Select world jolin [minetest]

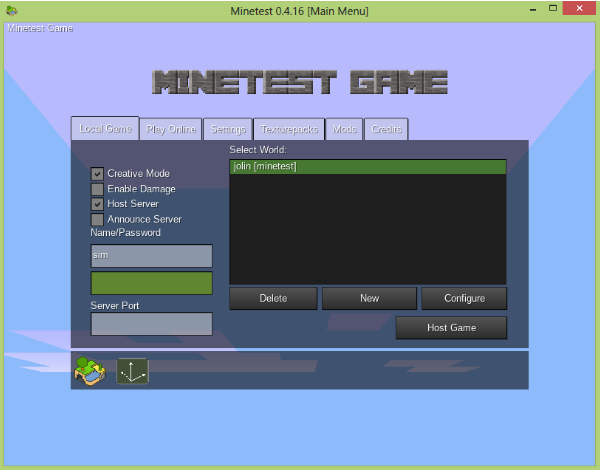tap(368, 166)
